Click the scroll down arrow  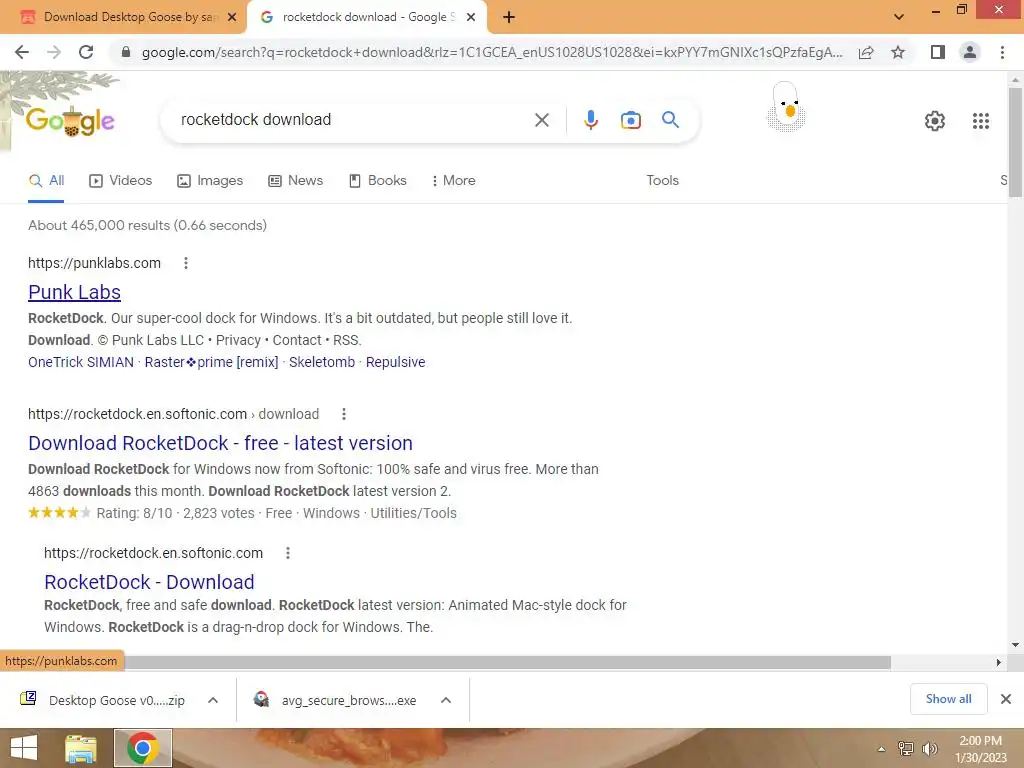tap(1015, 645)
